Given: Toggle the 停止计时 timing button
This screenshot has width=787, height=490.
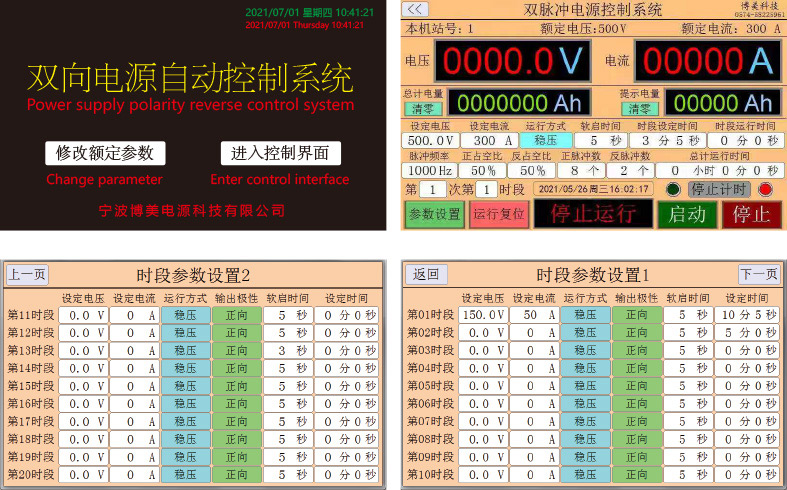Looking at the screenshot, I should pyautogui.click(x=720, y=189).
